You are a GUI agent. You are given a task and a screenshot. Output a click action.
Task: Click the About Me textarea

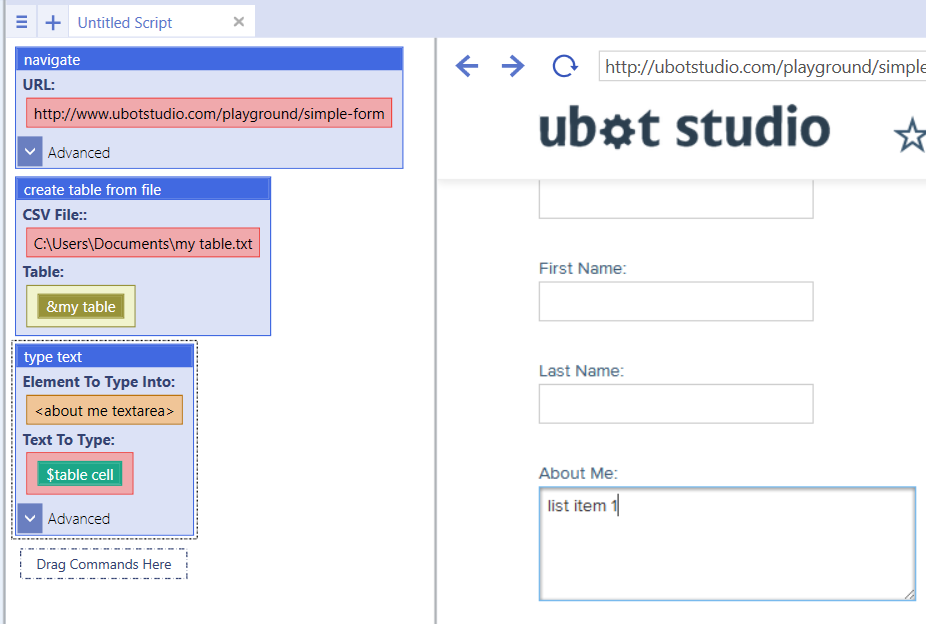point(727,544)
